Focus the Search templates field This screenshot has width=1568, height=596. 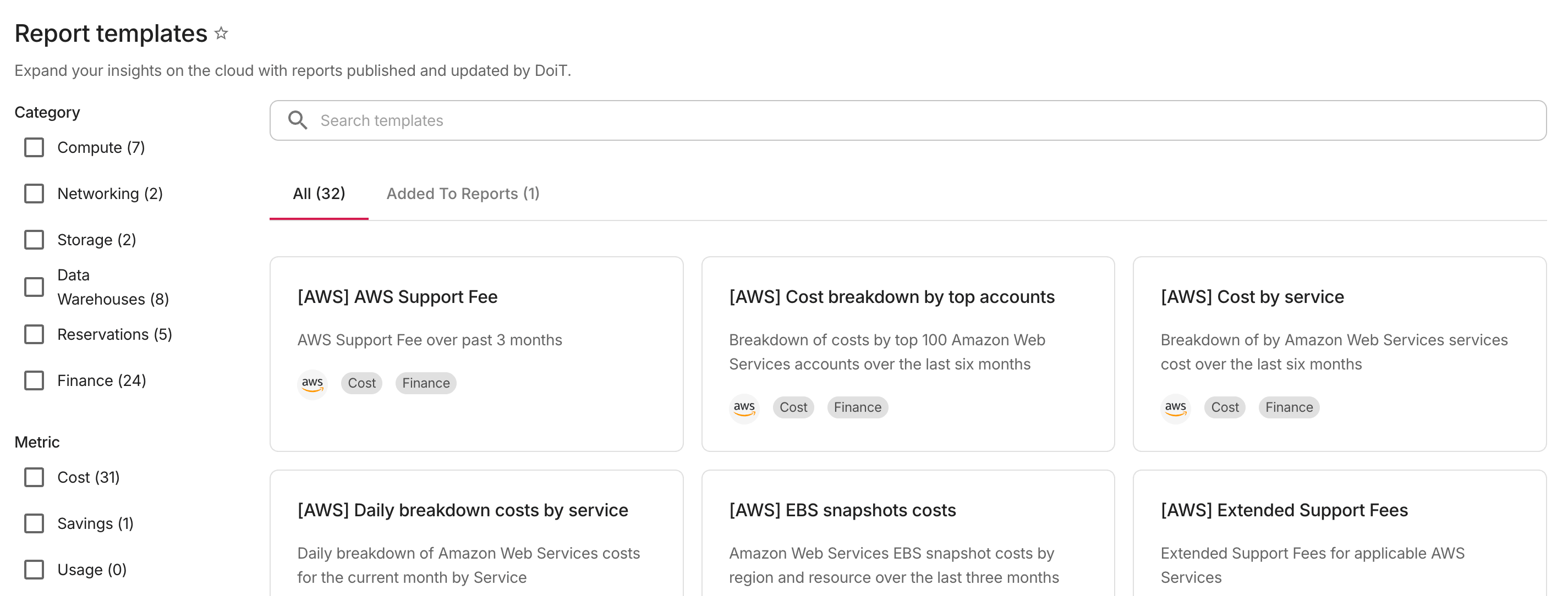tap(908, 120)
